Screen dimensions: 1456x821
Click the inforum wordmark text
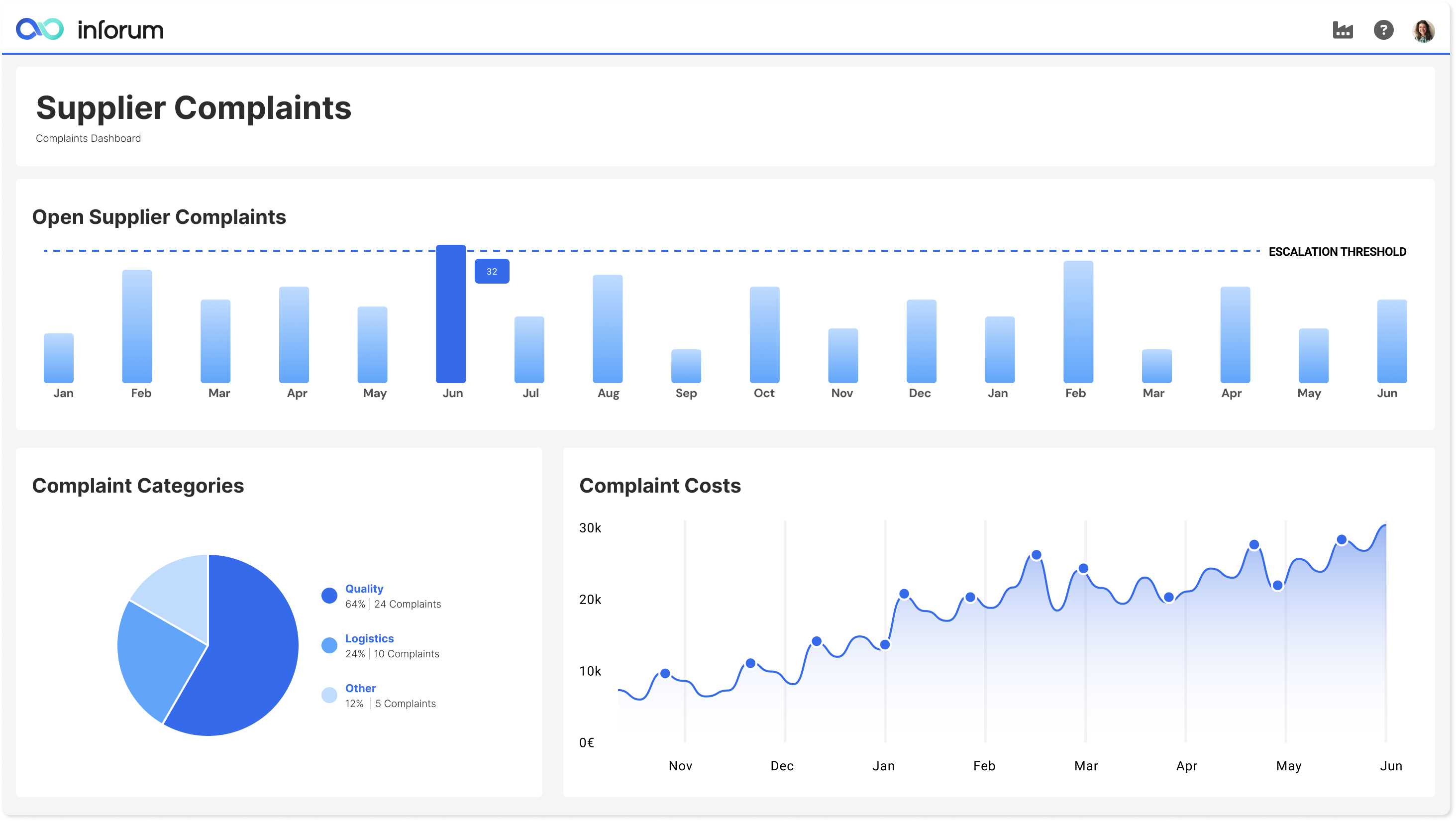(x=120, y=30)
